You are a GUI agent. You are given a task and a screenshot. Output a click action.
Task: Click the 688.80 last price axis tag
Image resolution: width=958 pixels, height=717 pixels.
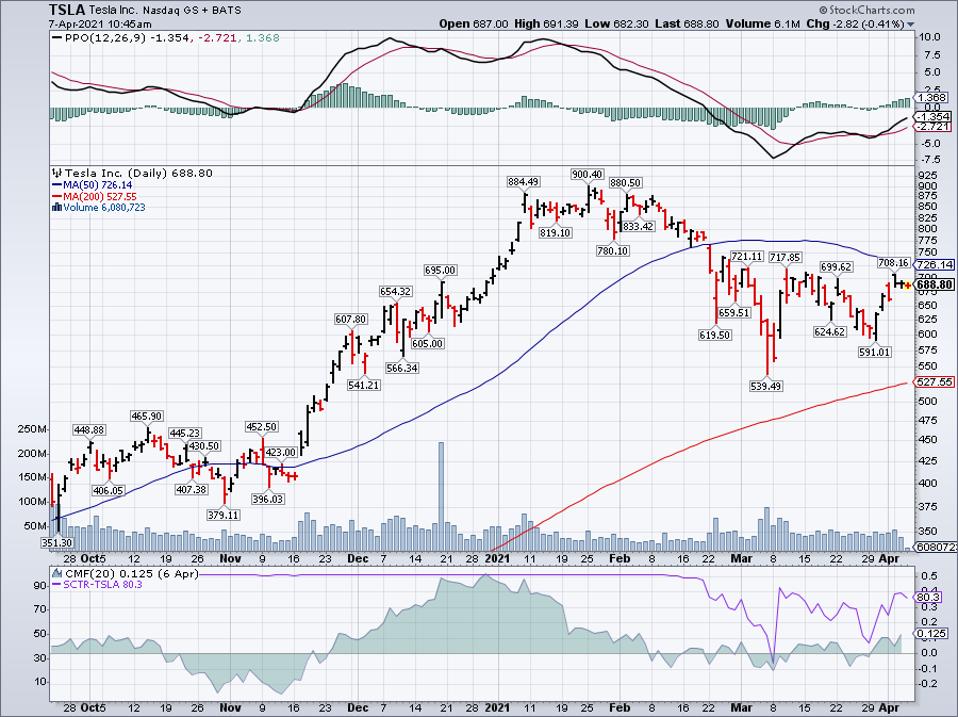(934, 285)
